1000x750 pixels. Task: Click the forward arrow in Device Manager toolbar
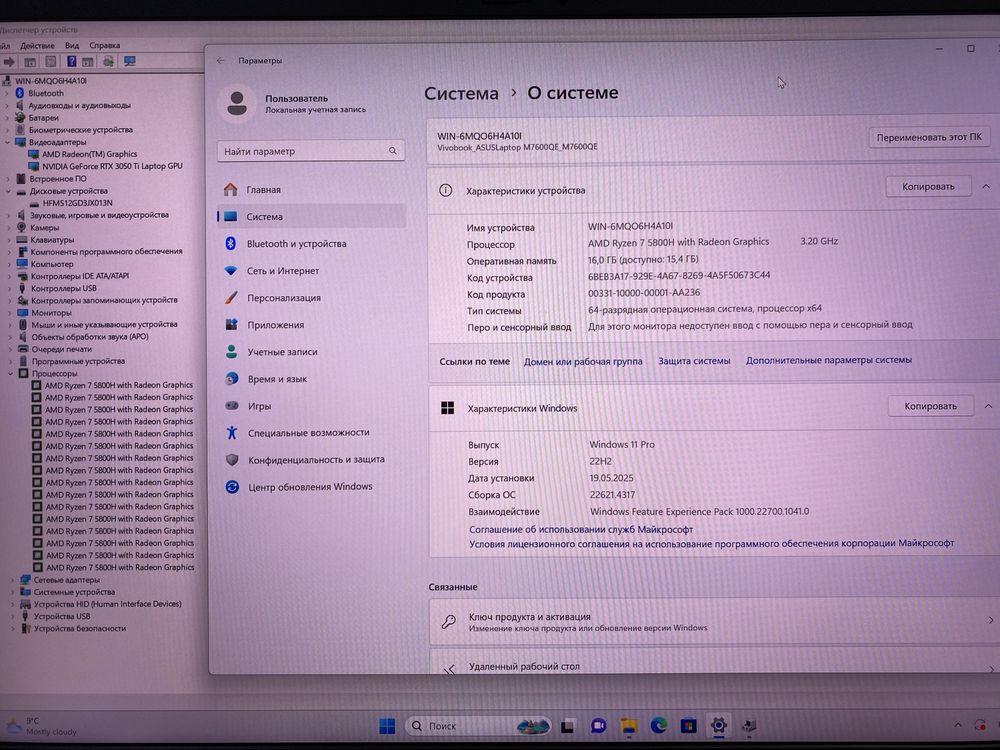point(9,62)
